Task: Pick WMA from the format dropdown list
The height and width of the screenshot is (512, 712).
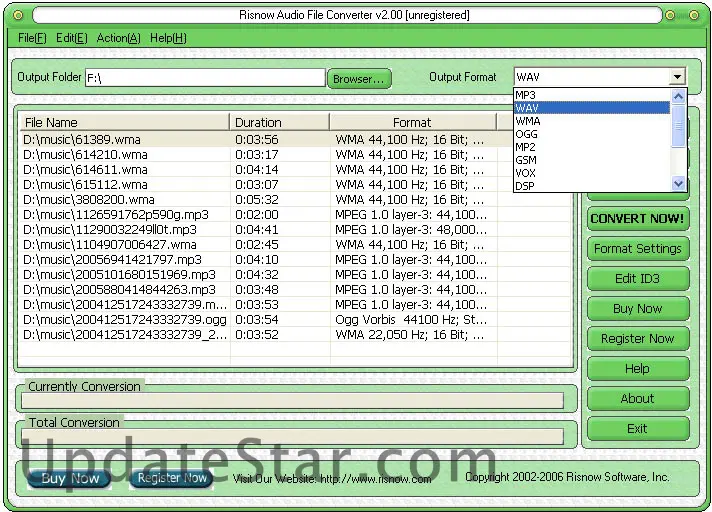Action: point(527,121)
